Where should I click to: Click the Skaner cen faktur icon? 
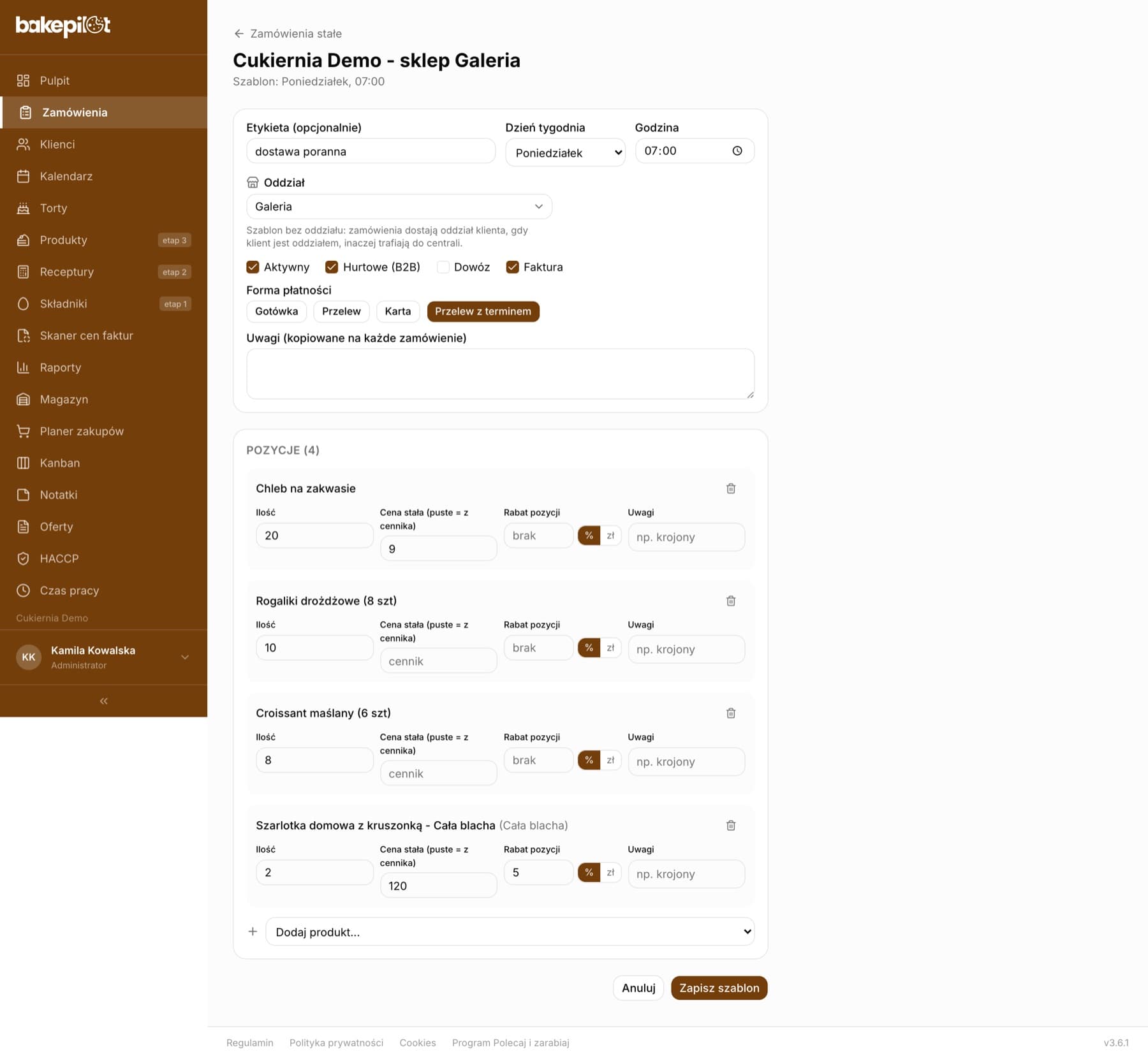pos(23,335)
